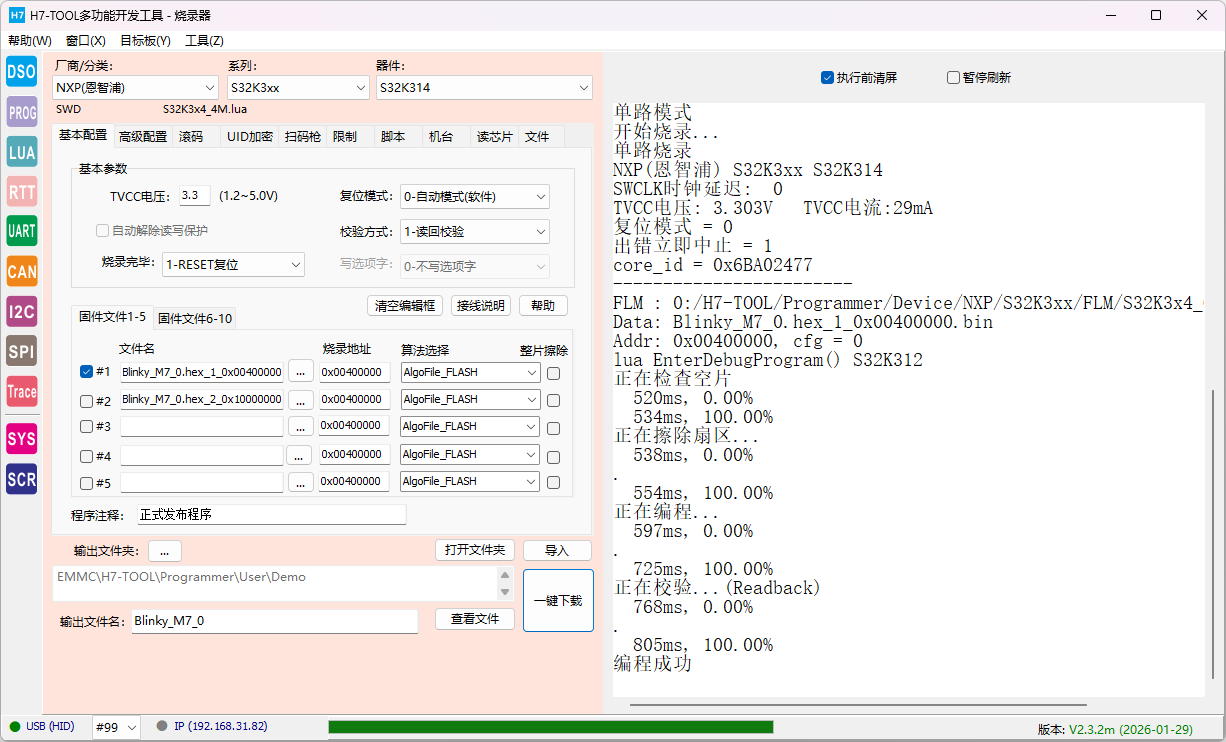Enable pause refresh checkbox
This screenshot has height=742, width=1226.
click(x=953, y=77)
